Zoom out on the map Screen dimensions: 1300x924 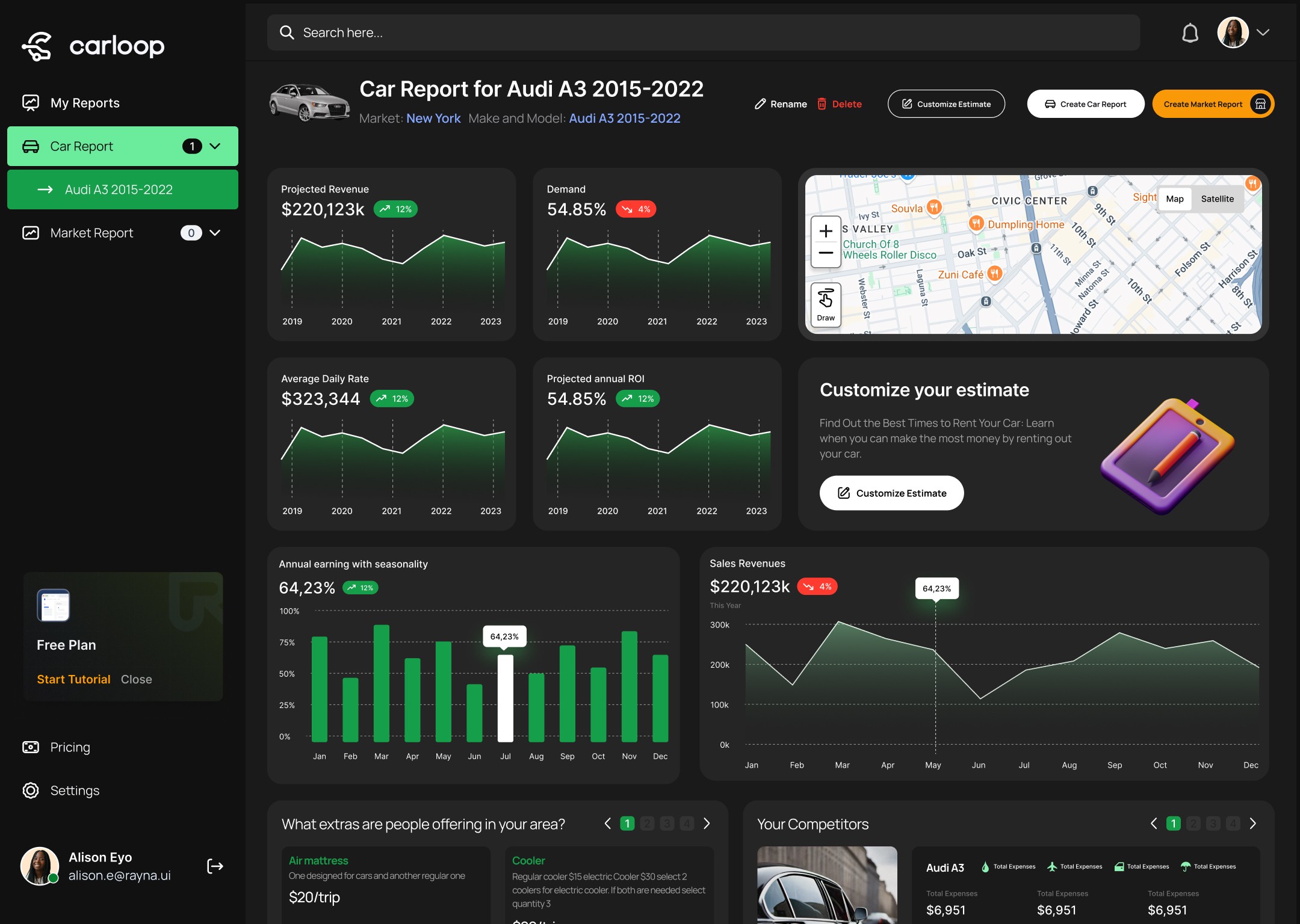[826, 253]
